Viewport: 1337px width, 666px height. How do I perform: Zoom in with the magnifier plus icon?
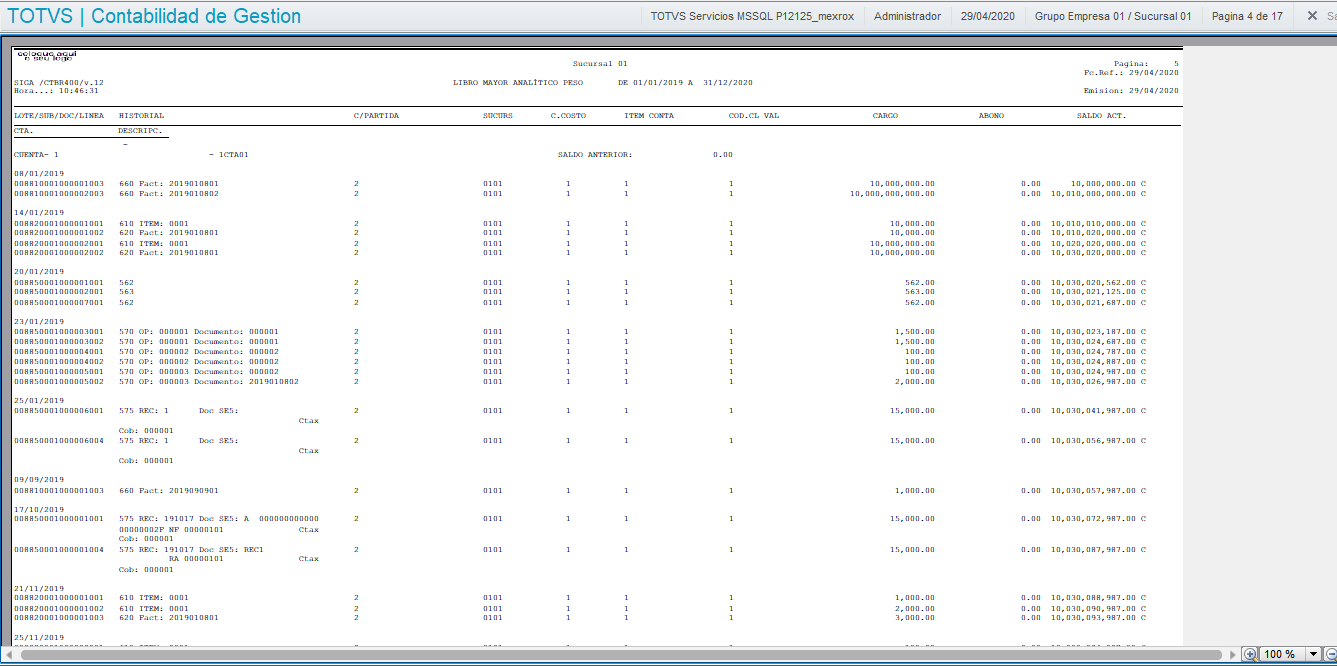point(1250,654)
